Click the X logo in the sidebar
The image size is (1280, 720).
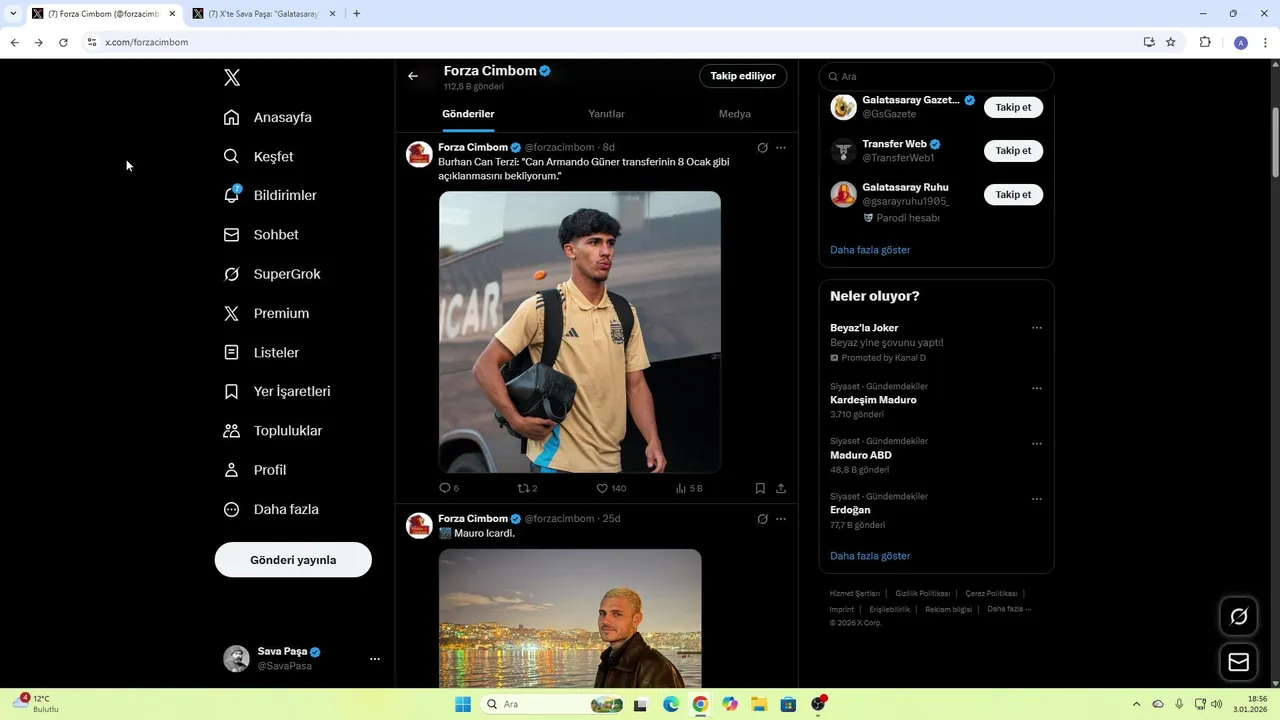(232, 78)
